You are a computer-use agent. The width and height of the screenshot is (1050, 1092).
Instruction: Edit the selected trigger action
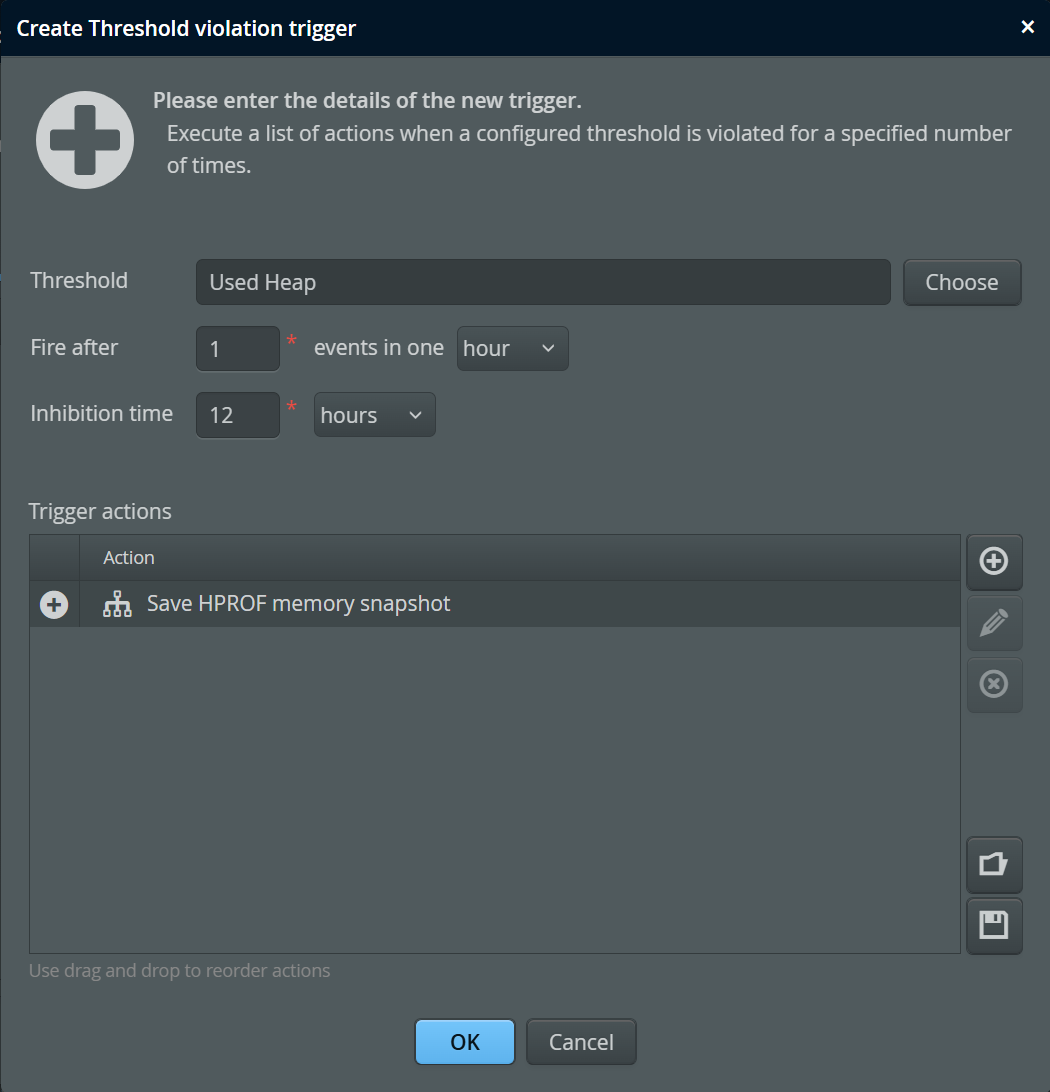[993, 623]
